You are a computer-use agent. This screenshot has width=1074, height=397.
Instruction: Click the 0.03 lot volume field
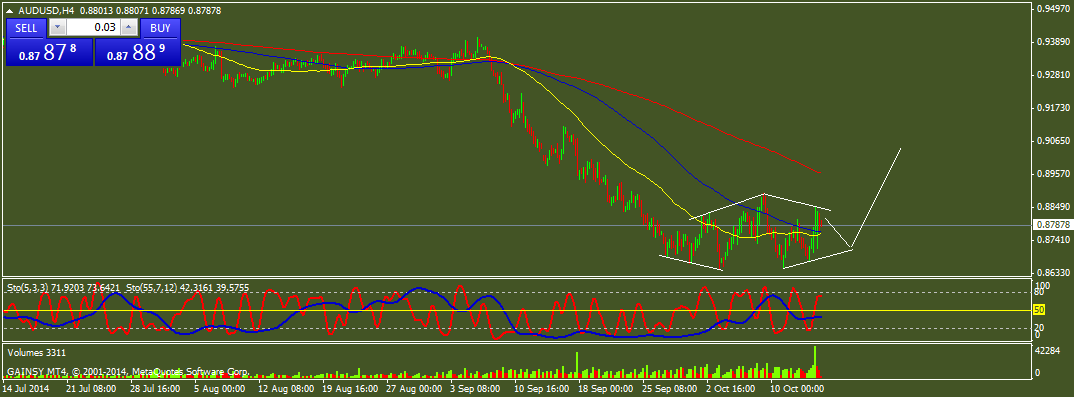pos(94,27)
